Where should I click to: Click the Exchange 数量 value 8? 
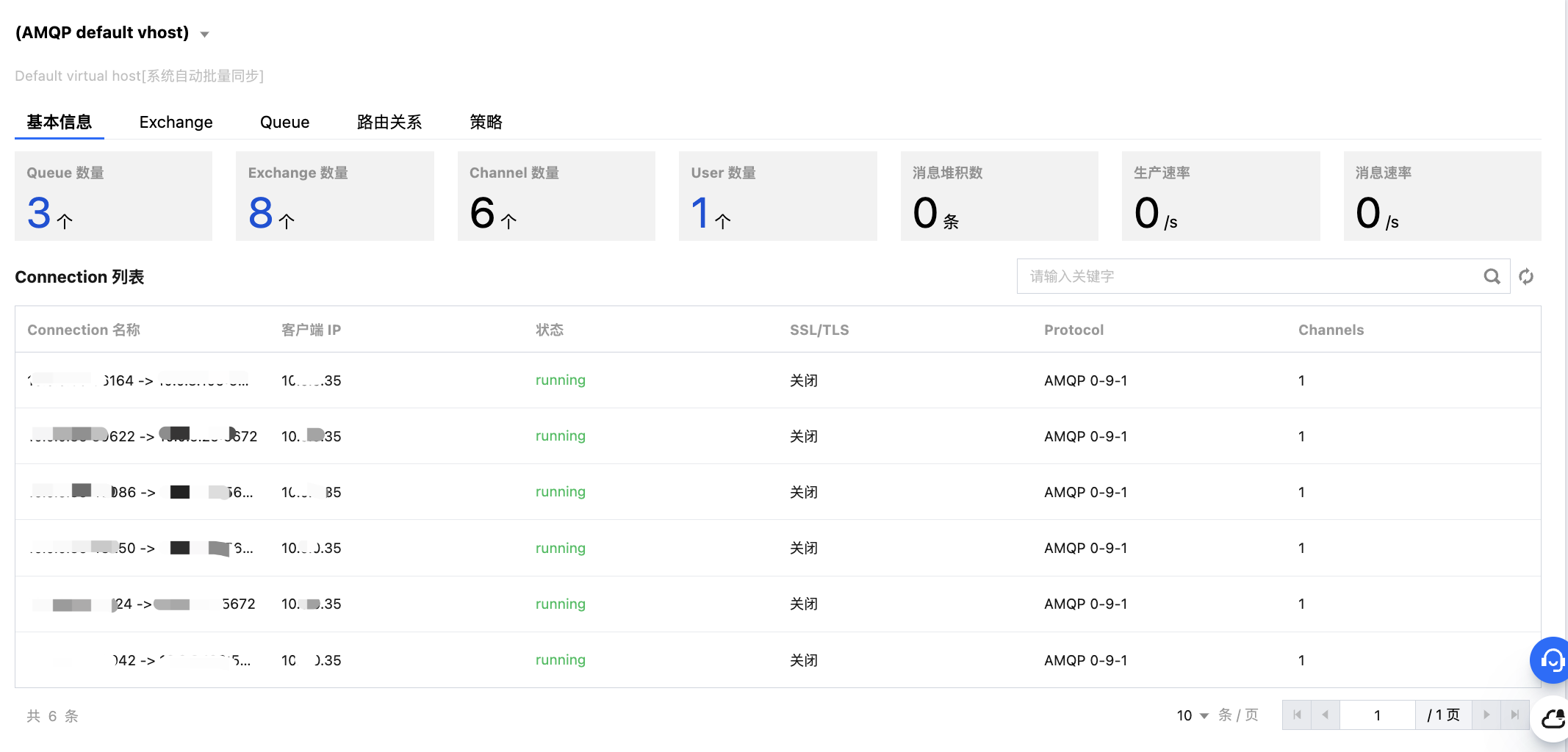coord(261,213)
